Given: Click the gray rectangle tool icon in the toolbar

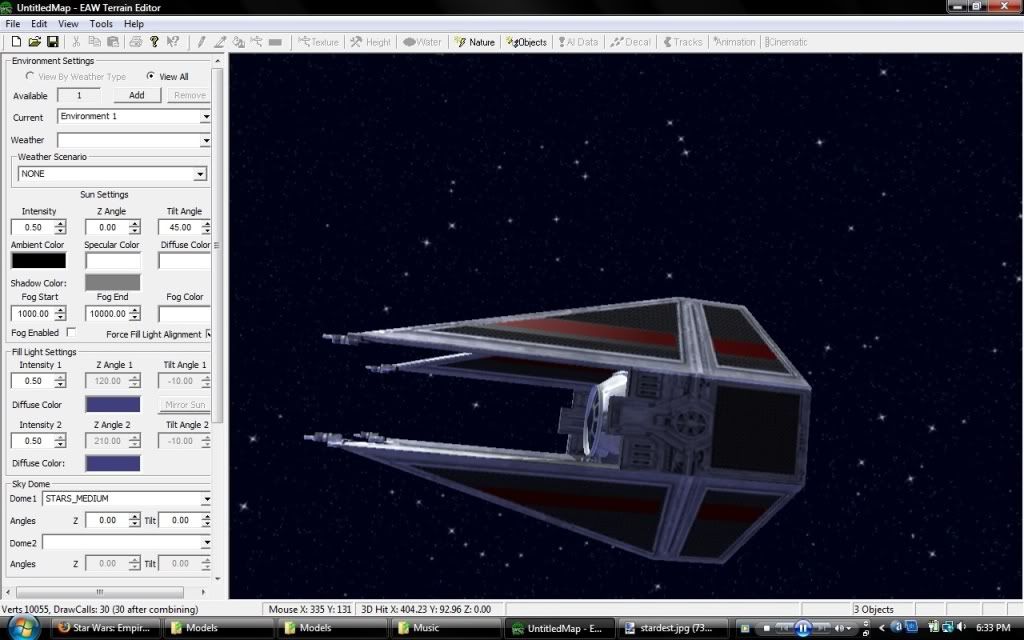Looking at the screenshot, I should [x=276, y=42].
